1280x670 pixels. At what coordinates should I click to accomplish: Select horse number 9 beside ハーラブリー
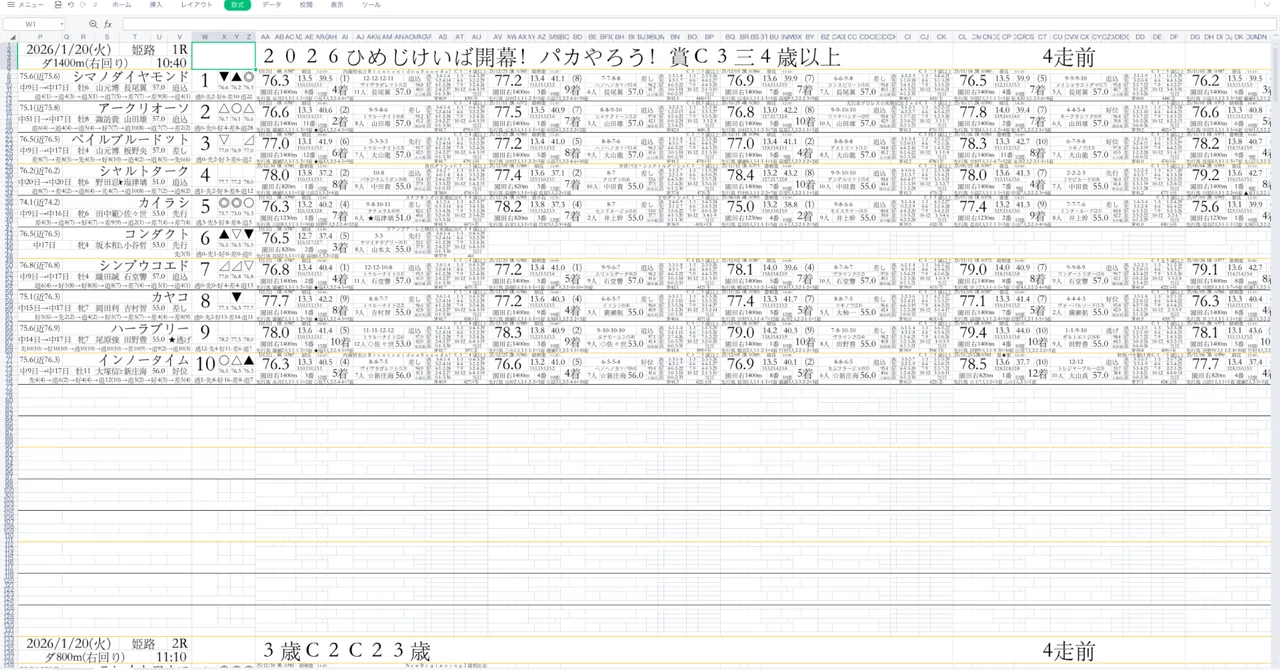point(205,333)
